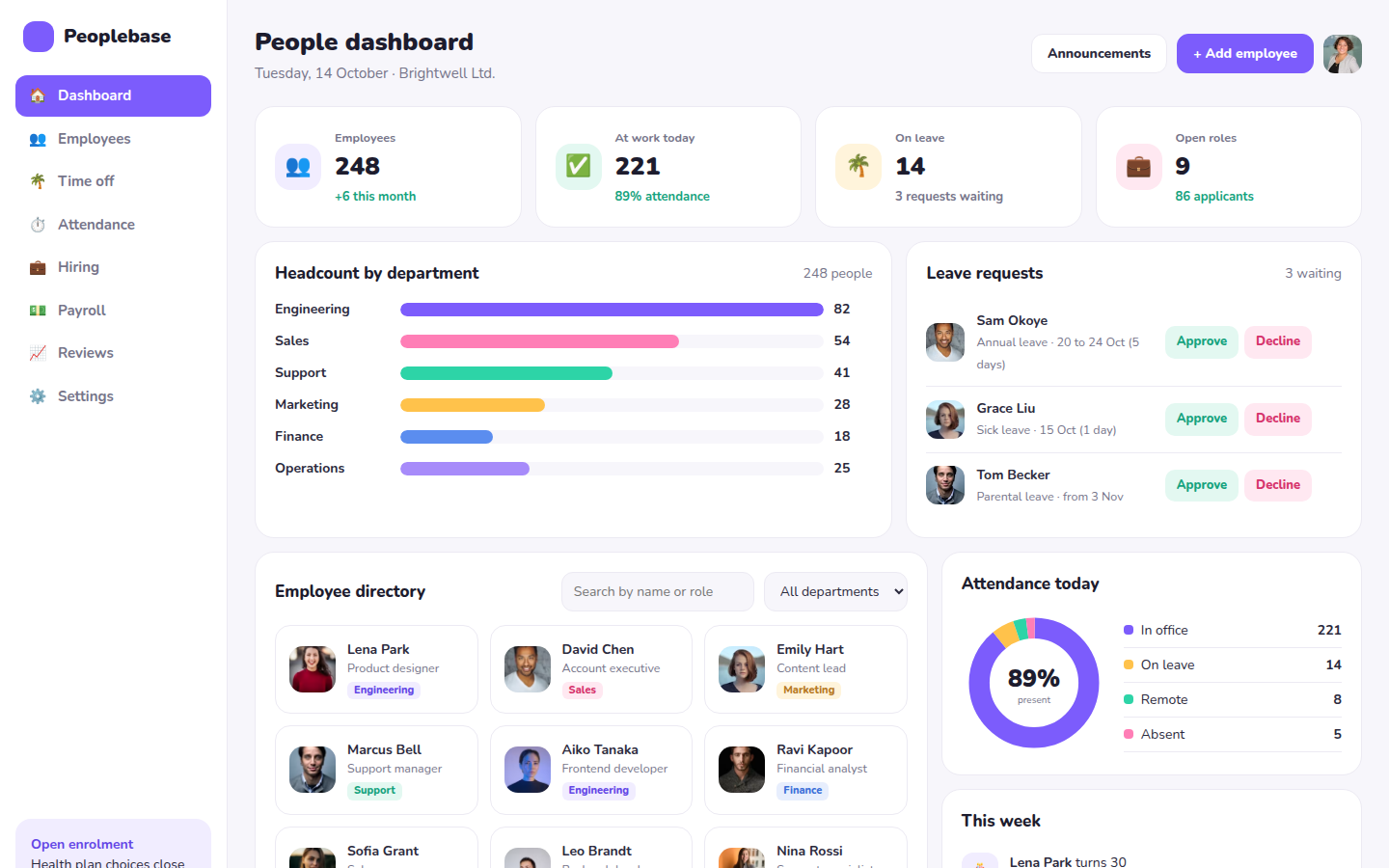This screenshot has height=868, width=1389.
Task: Open the Attendance page
Action: pyautogui.click(x=113, y=225)
